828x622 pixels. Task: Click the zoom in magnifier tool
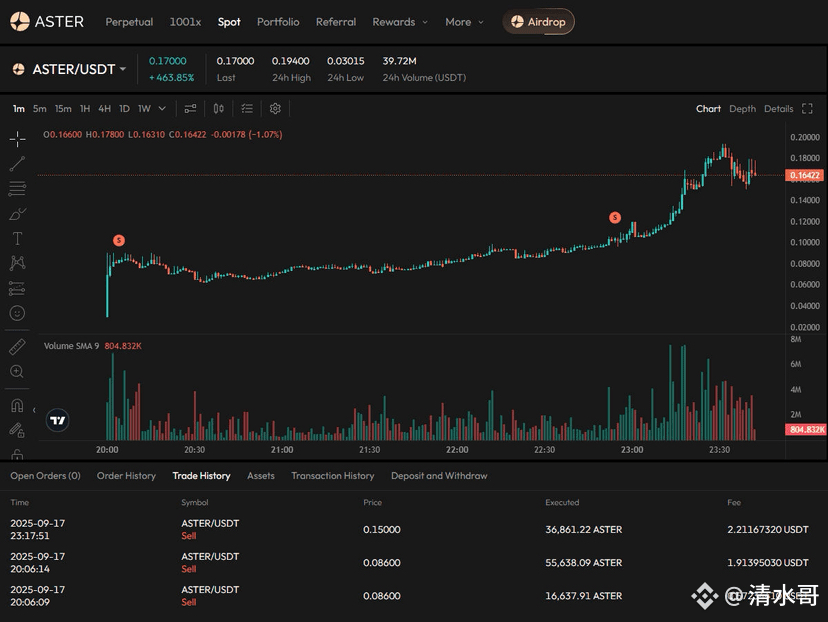click(x=17, y=372)
